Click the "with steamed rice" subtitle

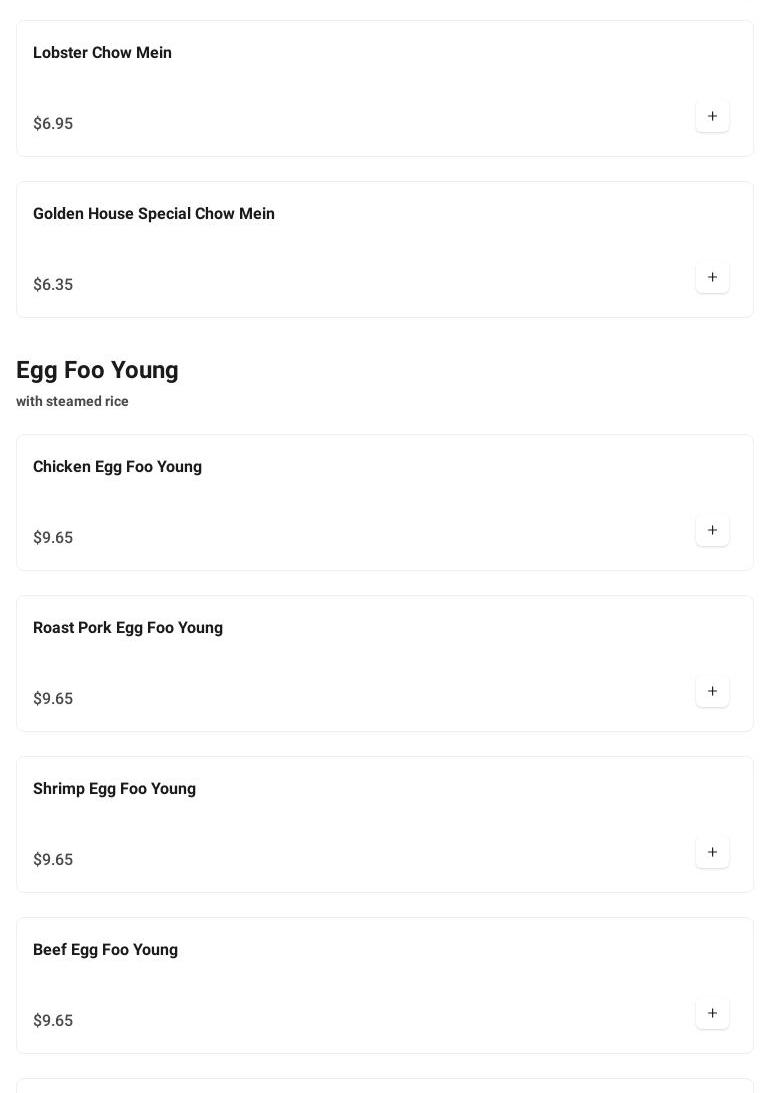click(x=72, y=401)
